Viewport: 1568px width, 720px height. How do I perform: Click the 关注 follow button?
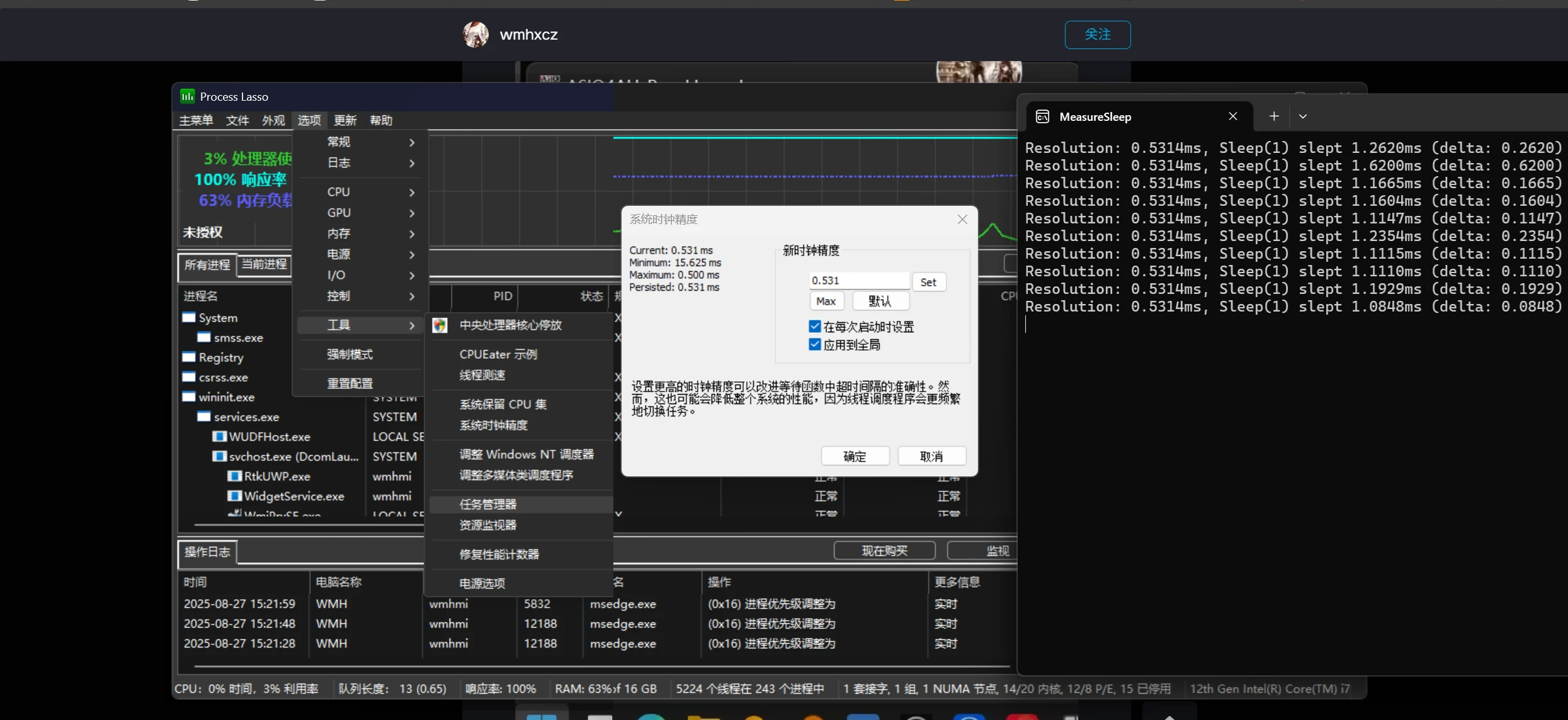pyautogui.click(x=1098, y=35)
